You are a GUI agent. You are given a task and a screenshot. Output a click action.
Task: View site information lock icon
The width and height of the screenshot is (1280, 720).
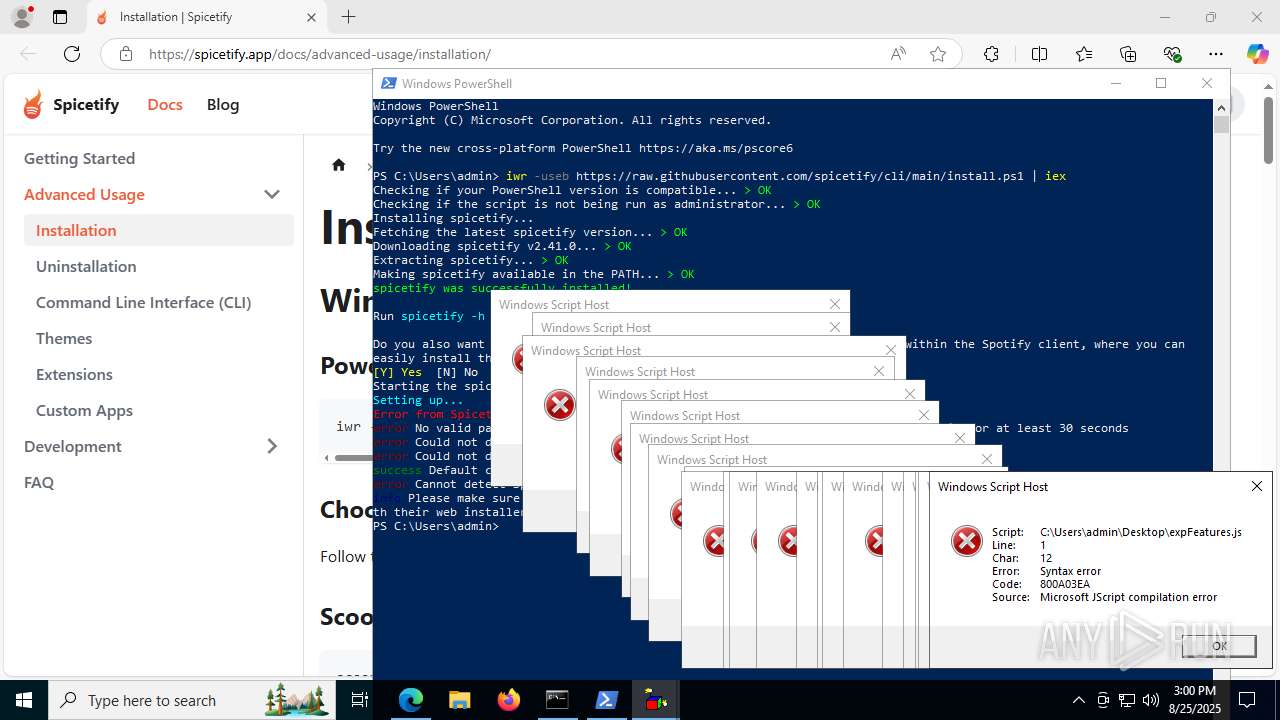pyautogui.click(x=126, y=54)
